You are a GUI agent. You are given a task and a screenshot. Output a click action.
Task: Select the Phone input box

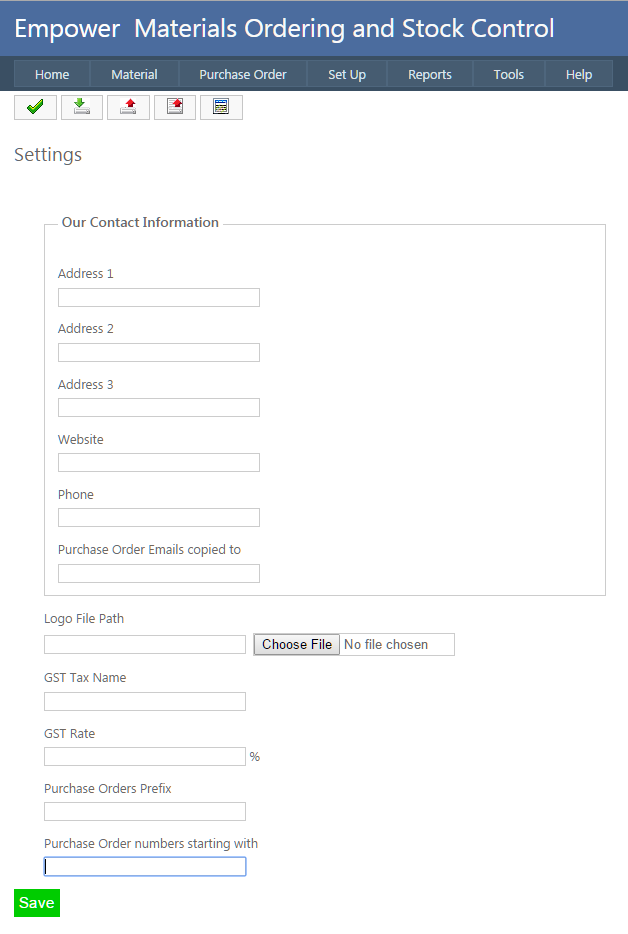point(159,518)
